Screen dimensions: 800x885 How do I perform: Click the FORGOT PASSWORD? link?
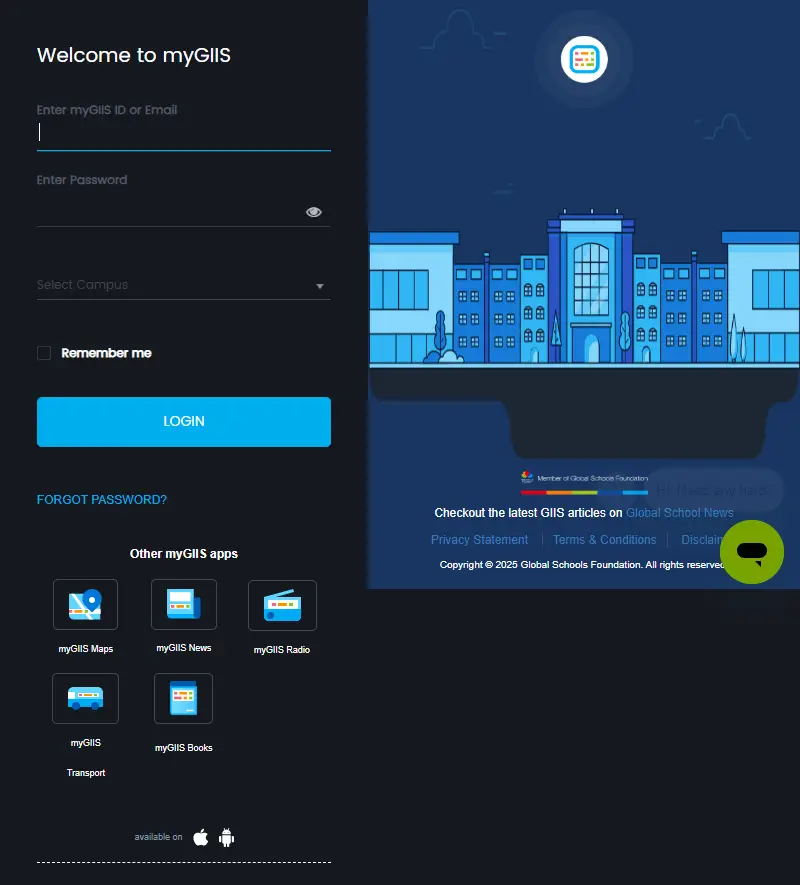(102, 500)
